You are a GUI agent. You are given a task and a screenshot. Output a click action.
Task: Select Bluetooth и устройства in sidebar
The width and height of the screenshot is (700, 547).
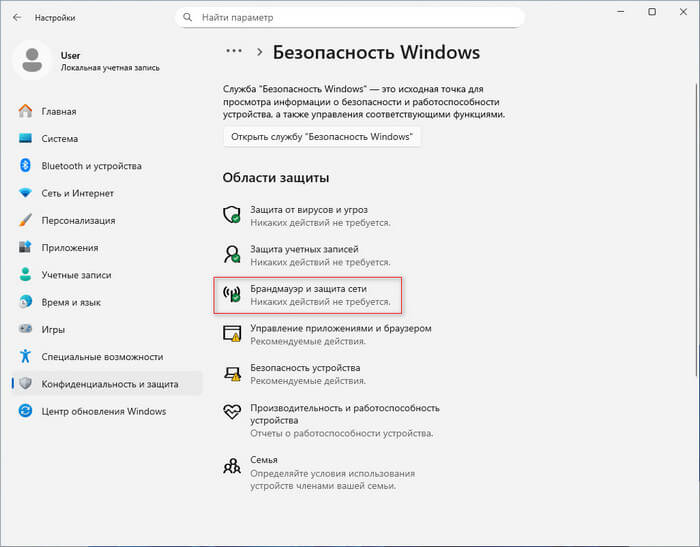pyautogui.click(x=91, y=166)
